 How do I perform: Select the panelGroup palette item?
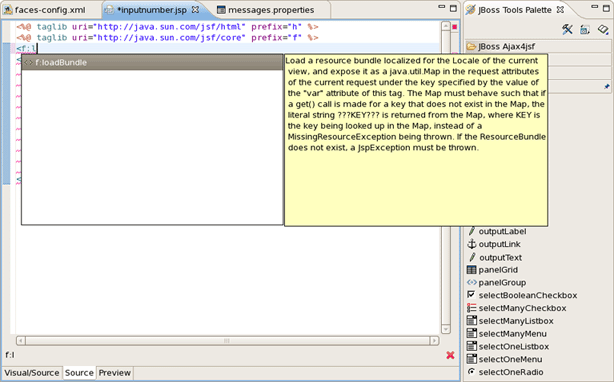tap(497, 283)
